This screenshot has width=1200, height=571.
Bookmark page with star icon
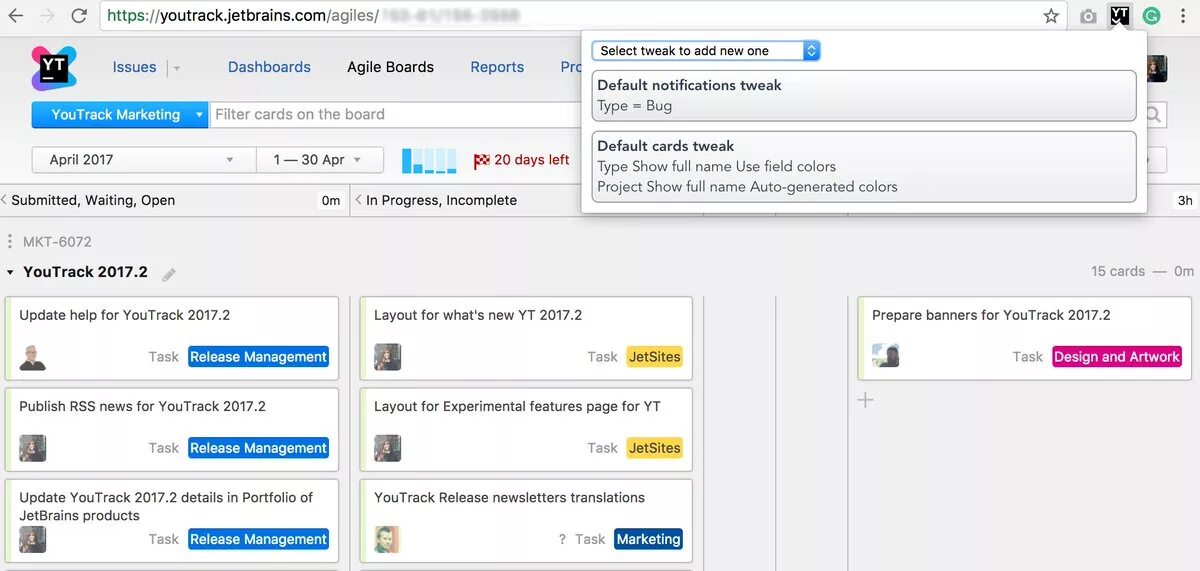tap(1051, 16)
